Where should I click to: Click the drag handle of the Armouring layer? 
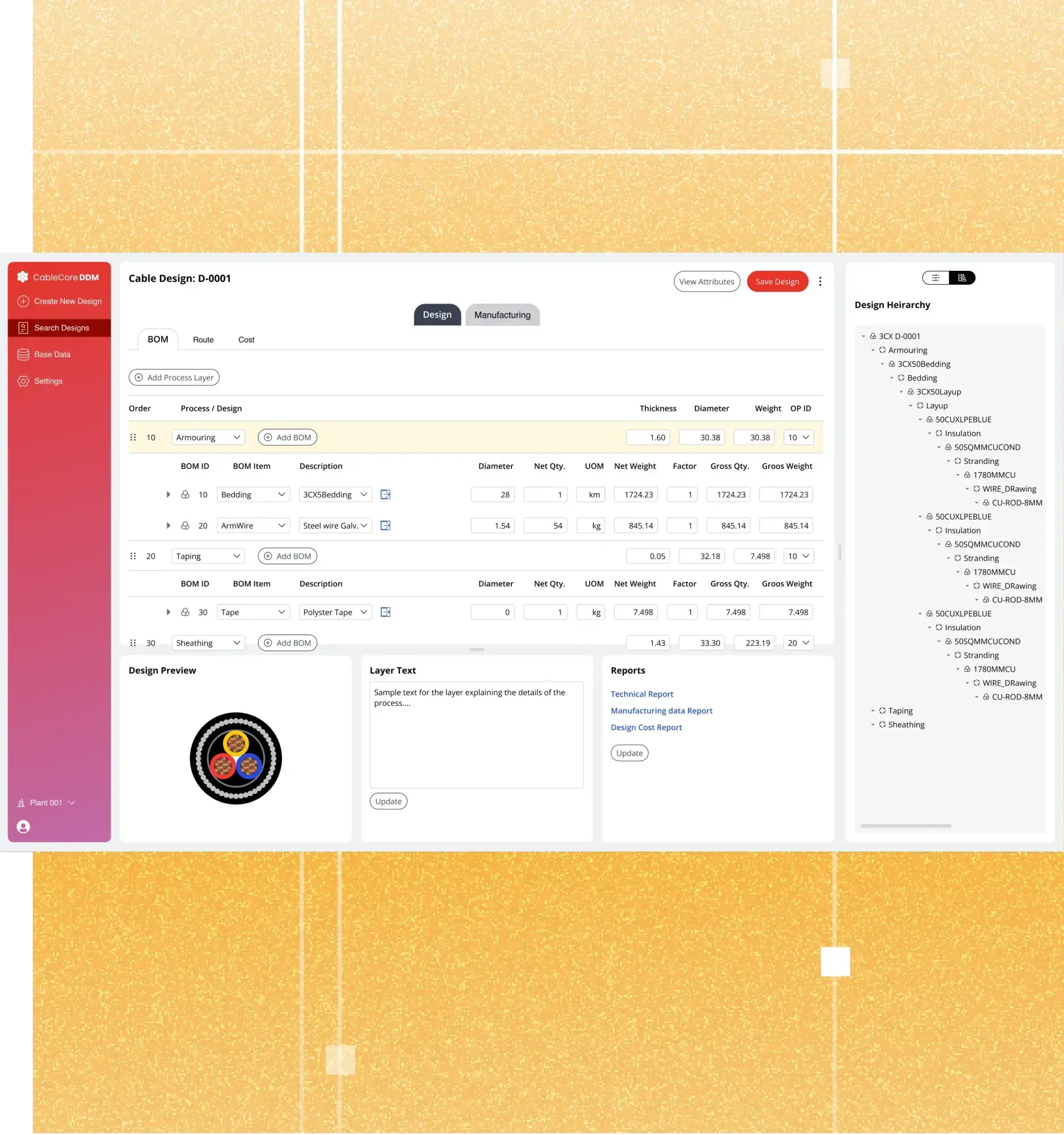[133, 437]
